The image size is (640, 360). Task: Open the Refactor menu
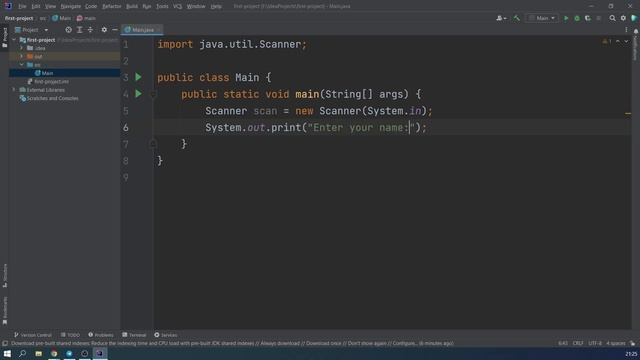click(x=111, y=6)
